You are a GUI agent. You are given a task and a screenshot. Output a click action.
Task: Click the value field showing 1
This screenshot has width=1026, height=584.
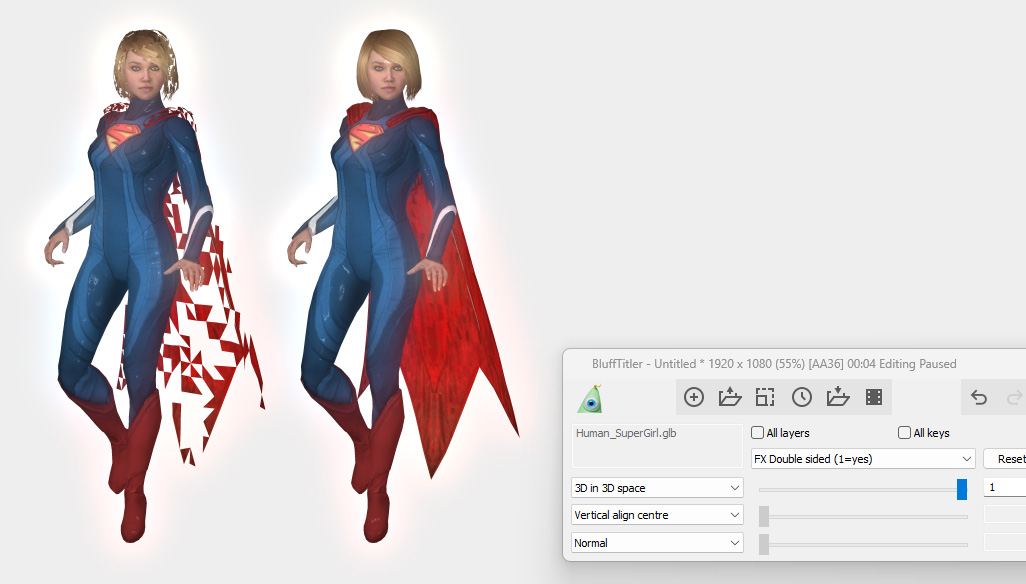click(x=1005, y=487)
